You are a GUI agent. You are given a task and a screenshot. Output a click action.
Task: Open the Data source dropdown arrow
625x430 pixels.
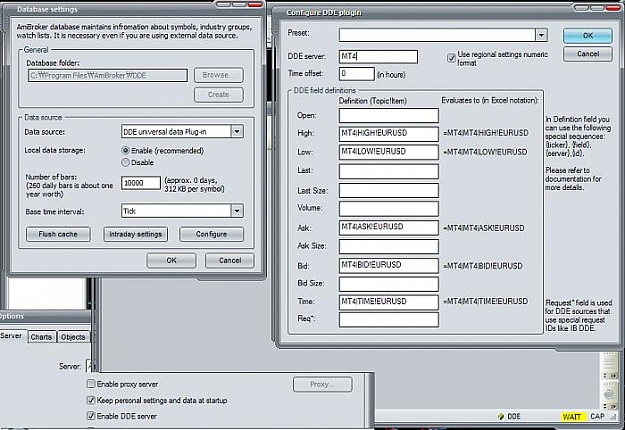click(x=237, y=132)
